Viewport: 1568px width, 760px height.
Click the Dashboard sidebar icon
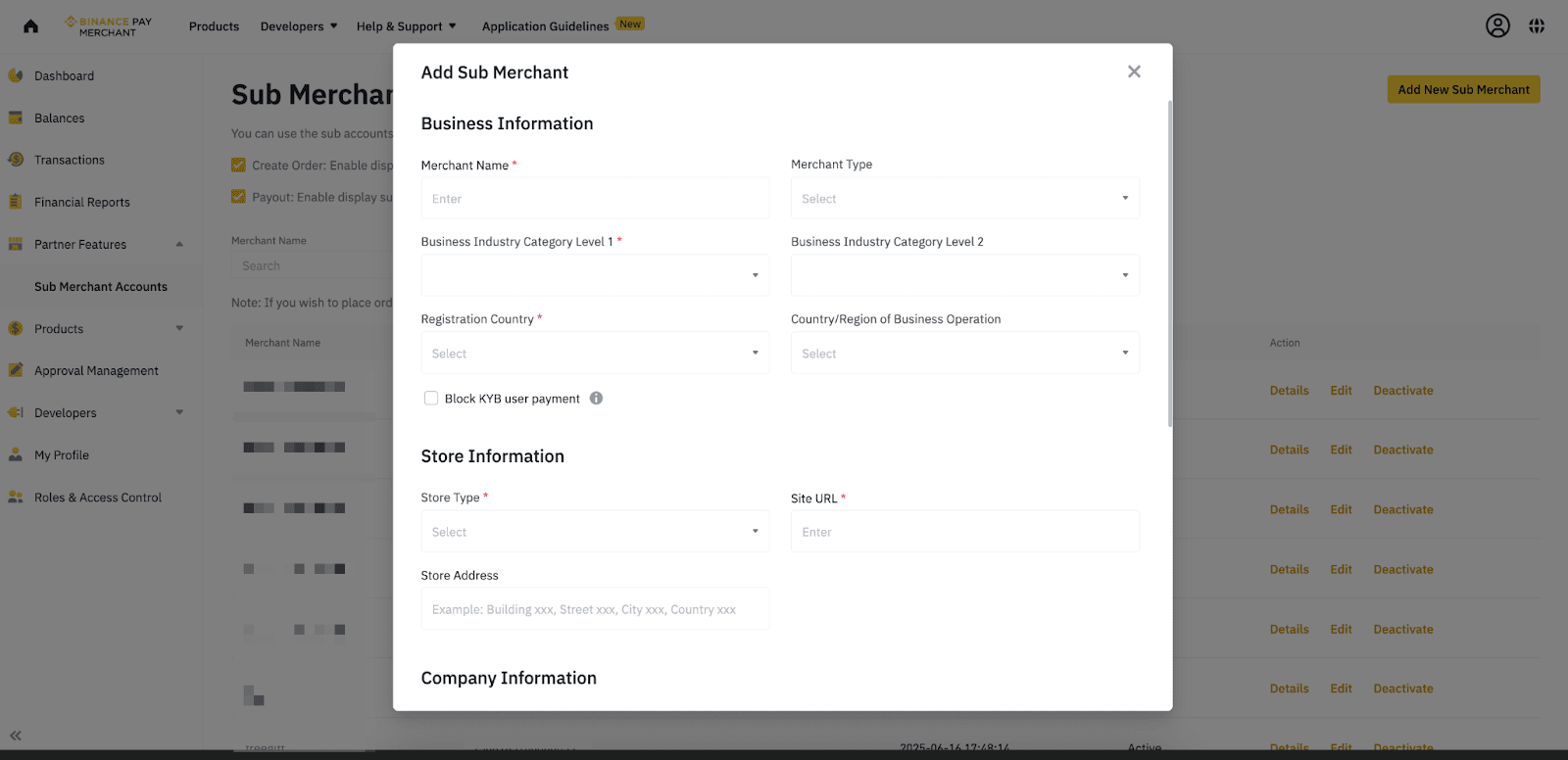16,75
